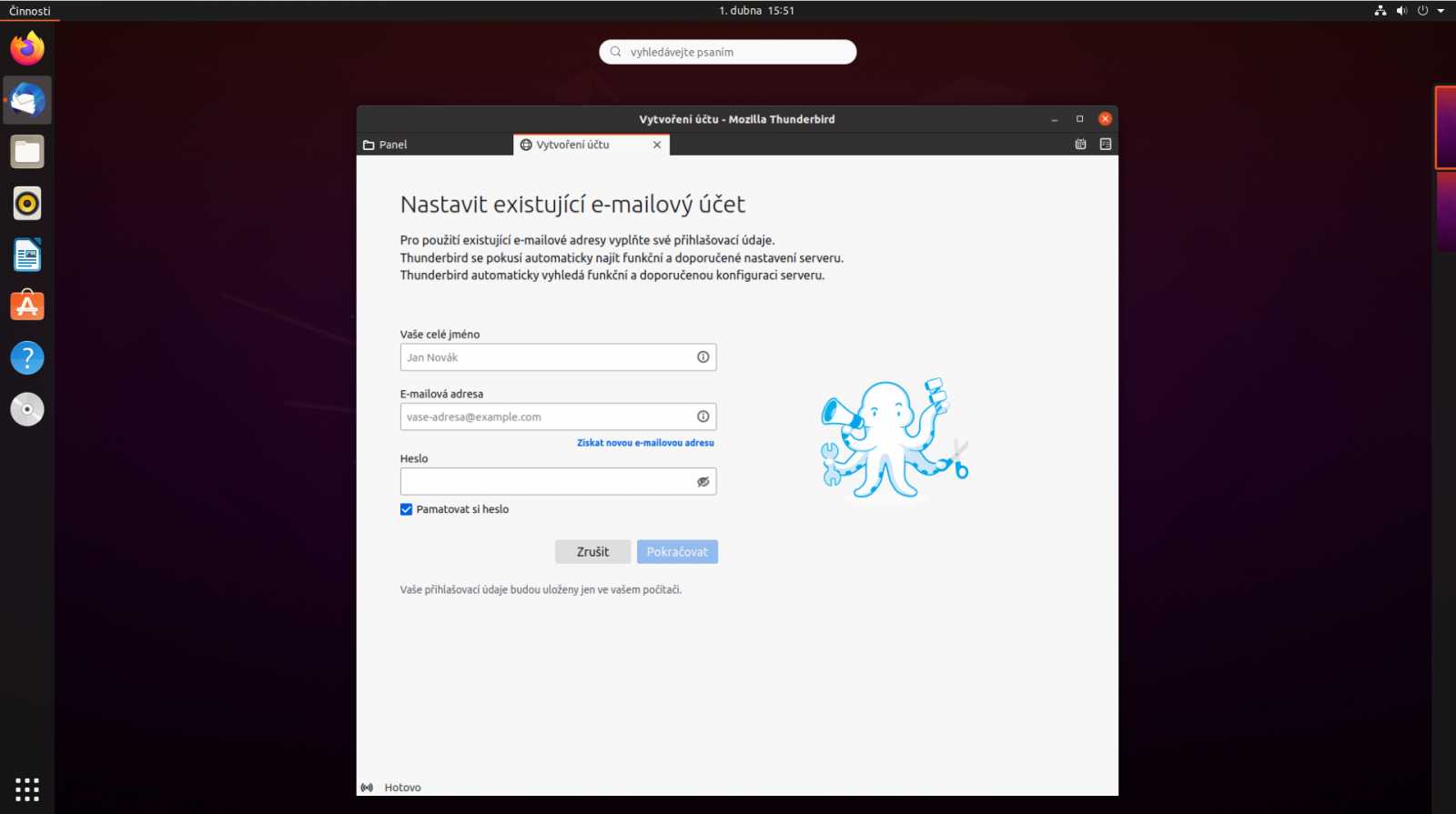The image size is (1456, 814).
Task: Focus the E-mailová adresa field
Action: [558, 417]
